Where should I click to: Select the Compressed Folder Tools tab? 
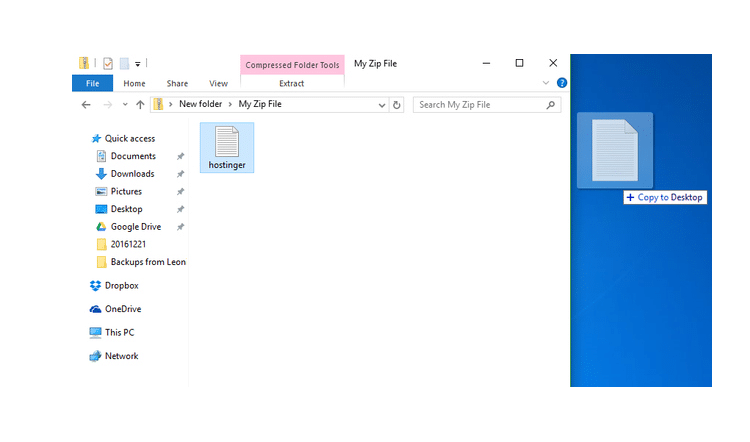[x=292, y=65]
